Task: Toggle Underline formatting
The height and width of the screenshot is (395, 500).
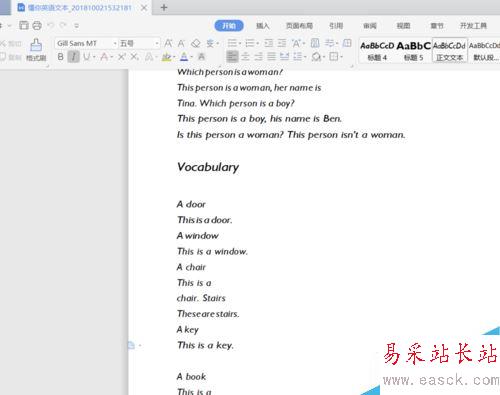Action: (x=87, y=57)
